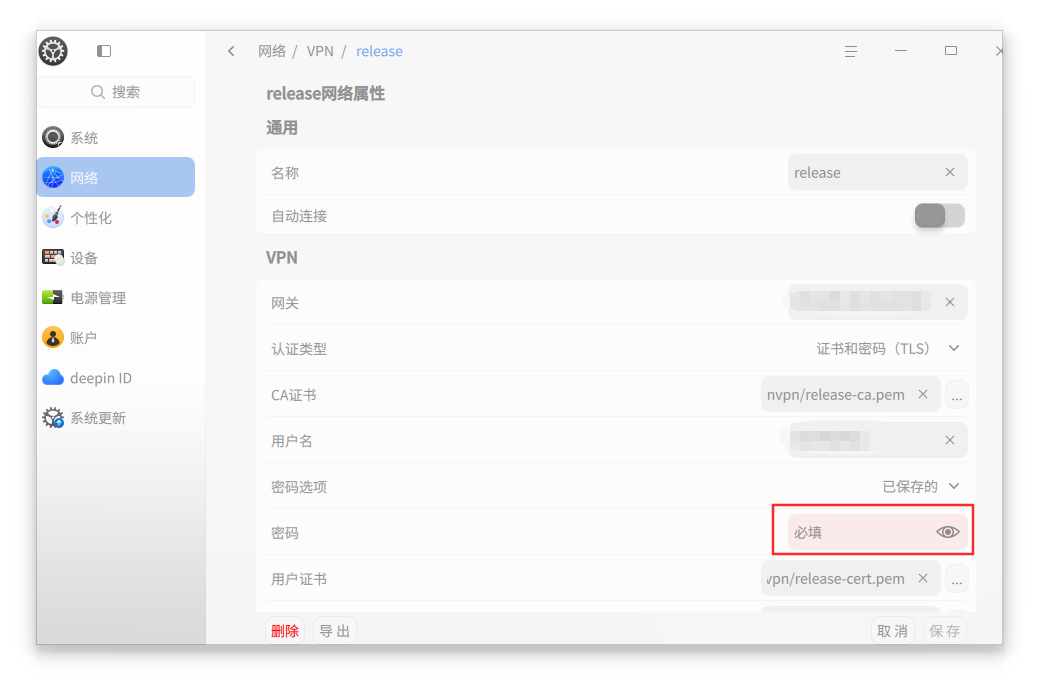Open 设备 settings in the sidebar
Viewport: 1039px width, 687px height.
pyautogui.click(x=116, y=258)
